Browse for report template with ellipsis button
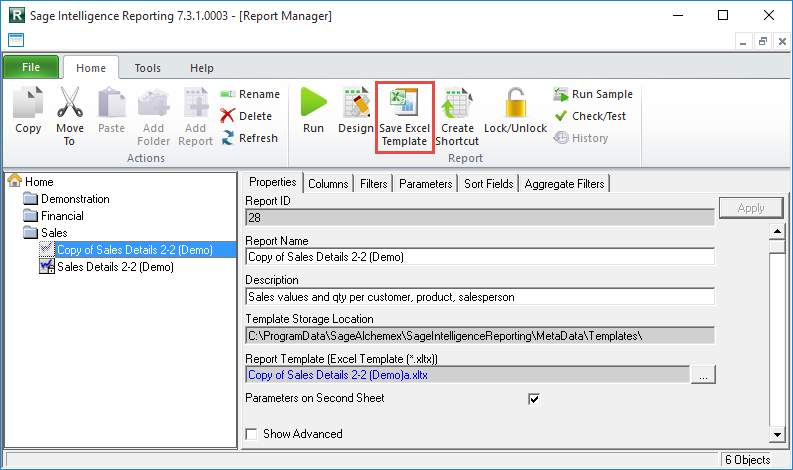Viewport: 793px width, 470px height. tap(703, 375)
